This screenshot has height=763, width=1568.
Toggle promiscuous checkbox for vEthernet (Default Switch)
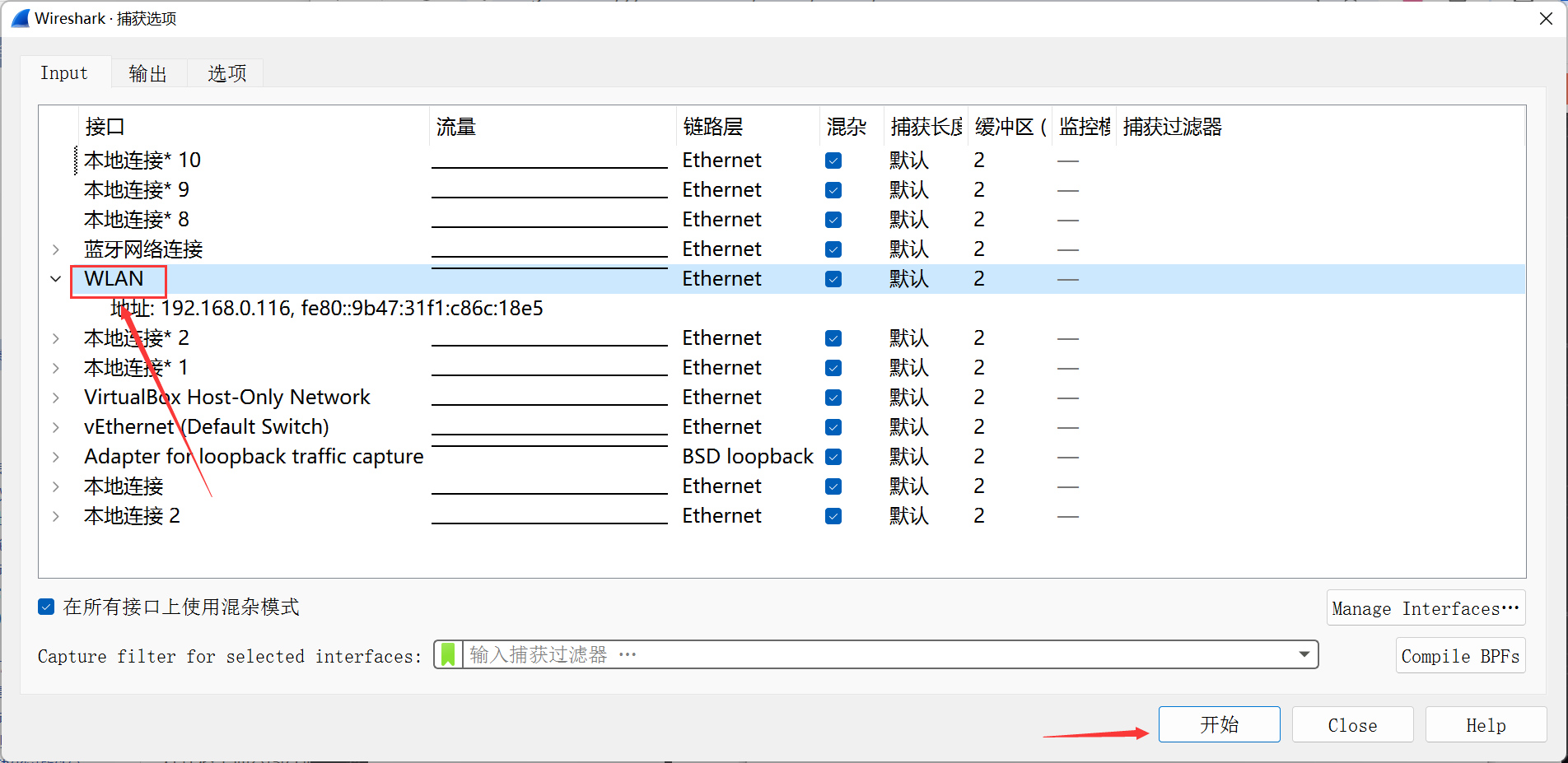[833, 427]
